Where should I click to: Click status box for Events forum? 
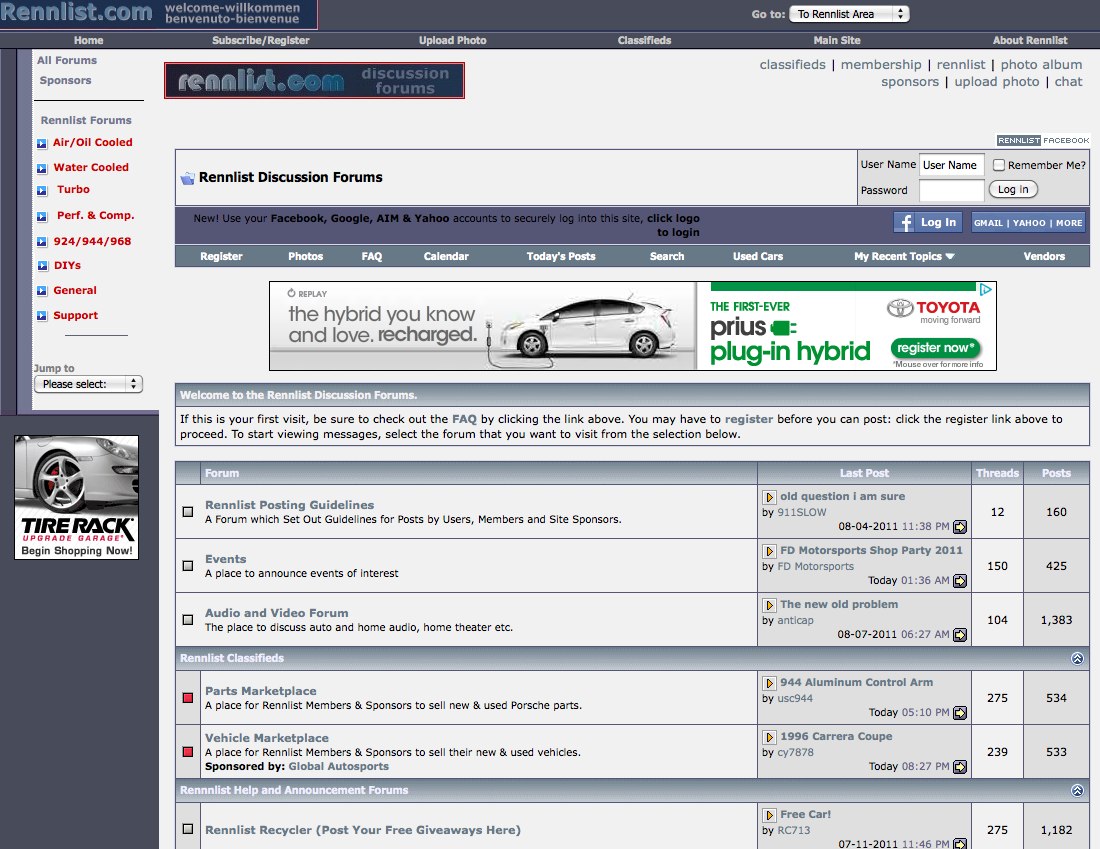(188, 566)
